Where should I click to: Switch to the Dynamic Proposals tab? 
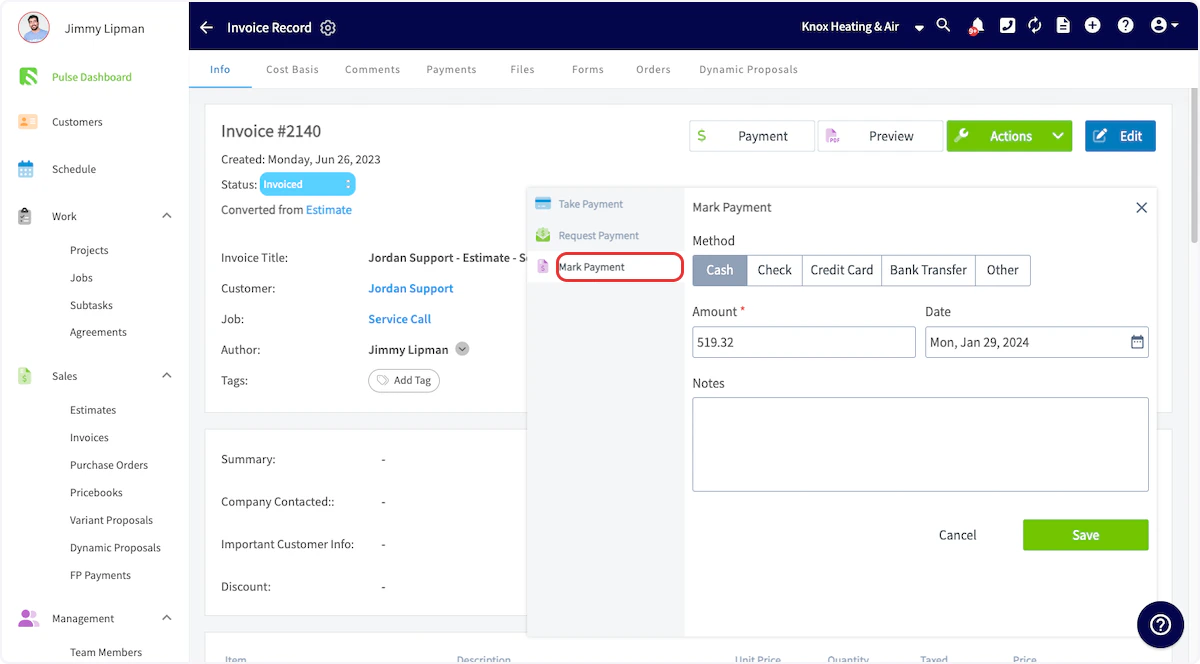tap(748, 70)
